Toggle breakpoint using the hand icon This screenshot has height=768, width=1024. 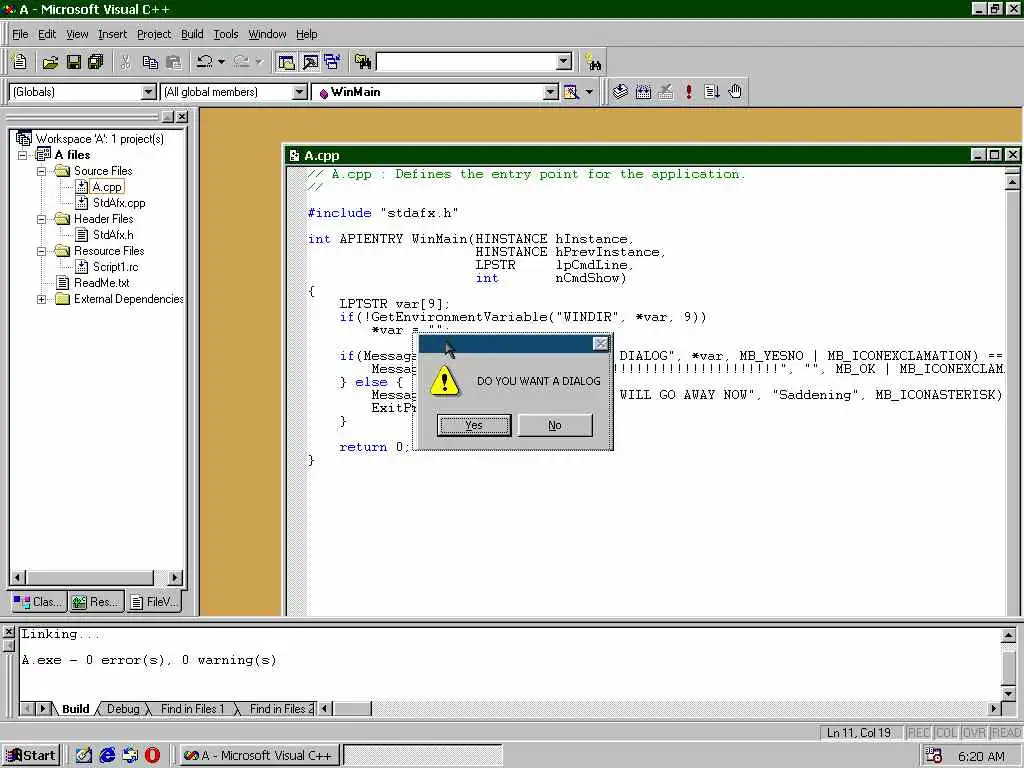(735, 92)
